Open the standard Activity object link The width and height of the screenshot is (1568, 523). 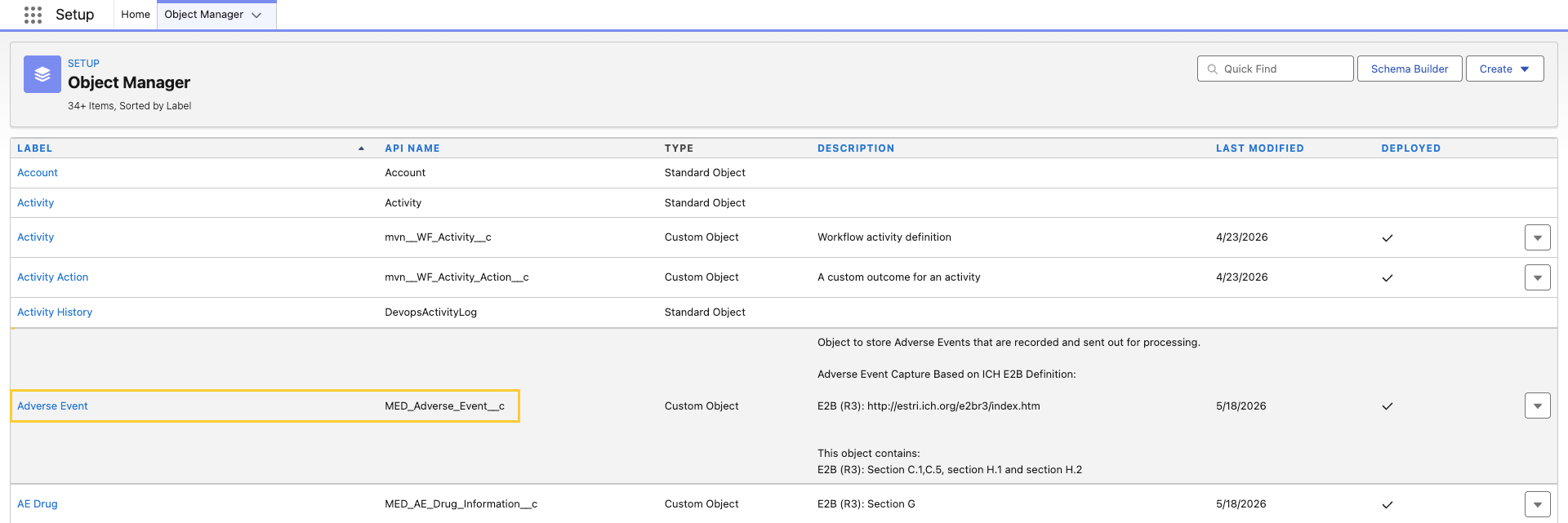click(x=35, y=203)
